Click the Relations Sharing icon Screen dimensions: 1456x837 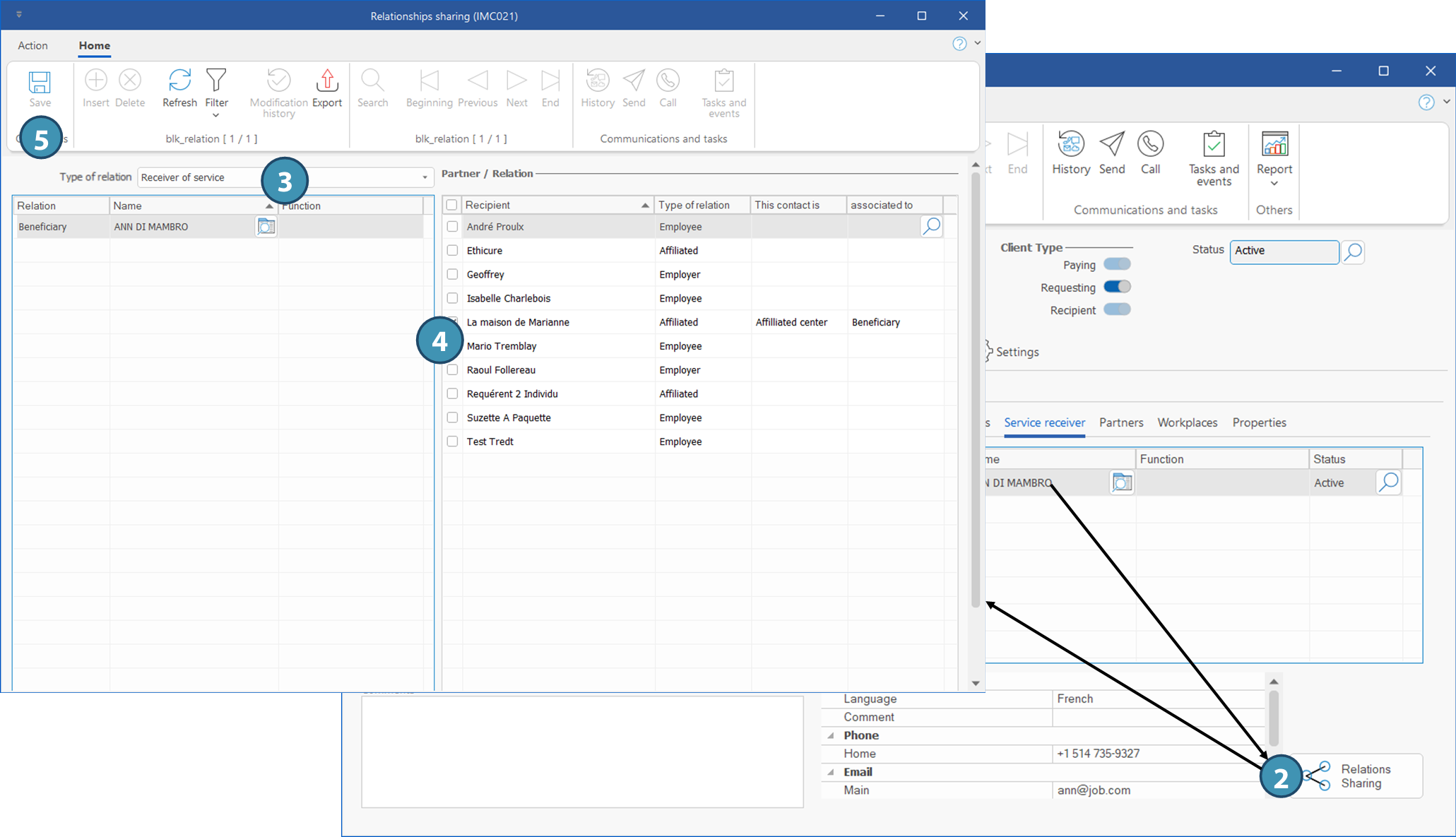1318,776
